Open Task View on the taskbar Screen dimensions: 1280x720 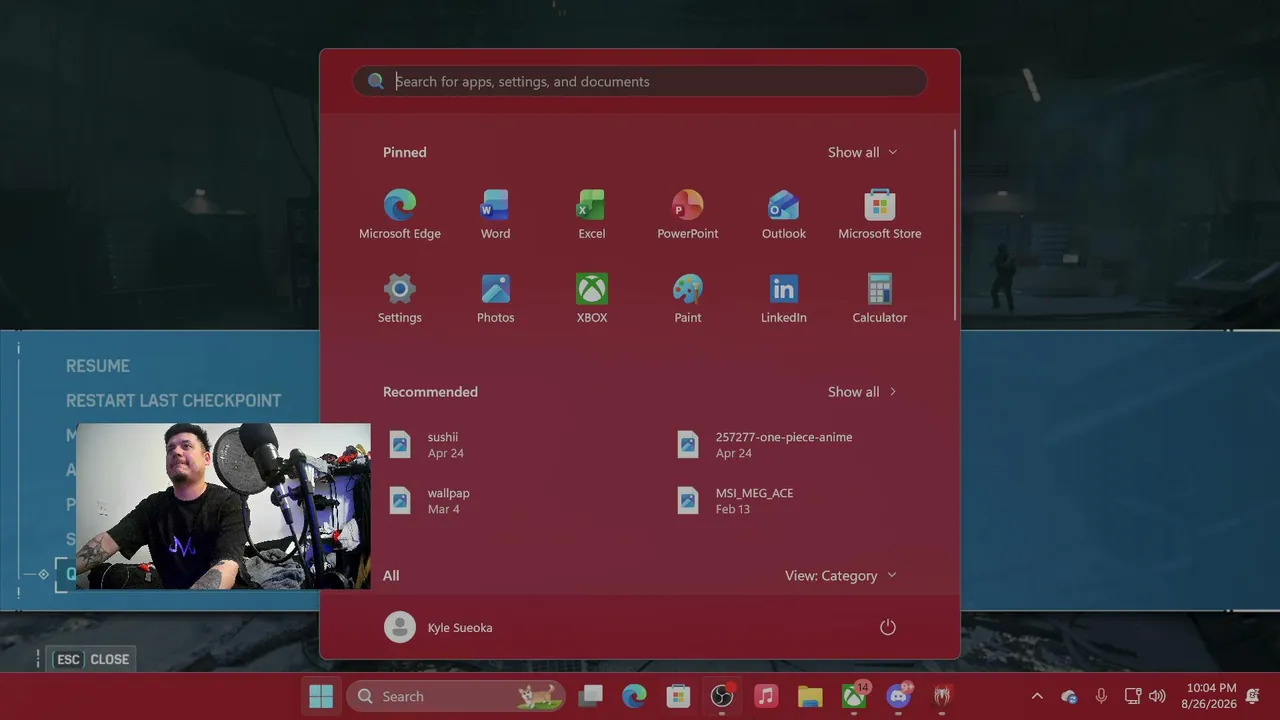(591, 696)
